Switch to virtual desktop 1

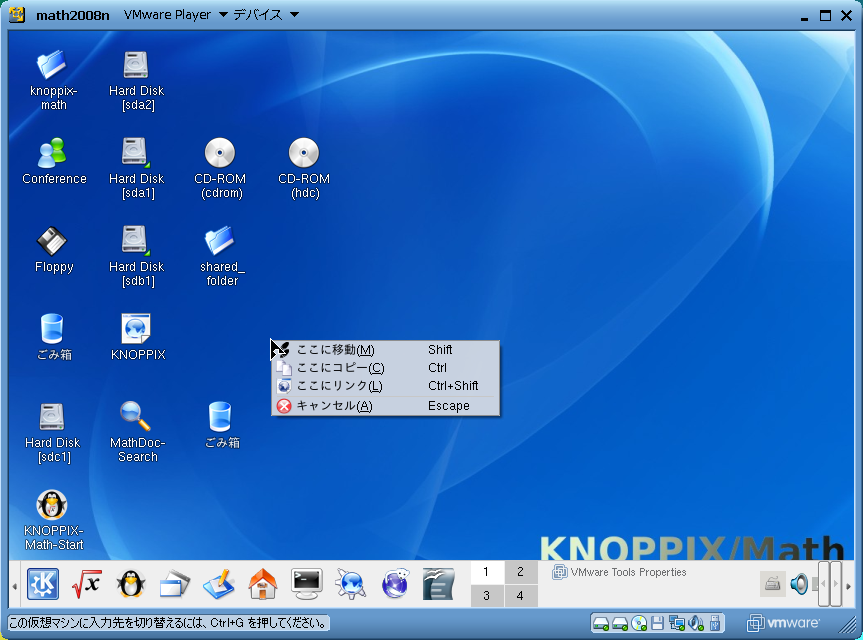[x=487, y=572]
